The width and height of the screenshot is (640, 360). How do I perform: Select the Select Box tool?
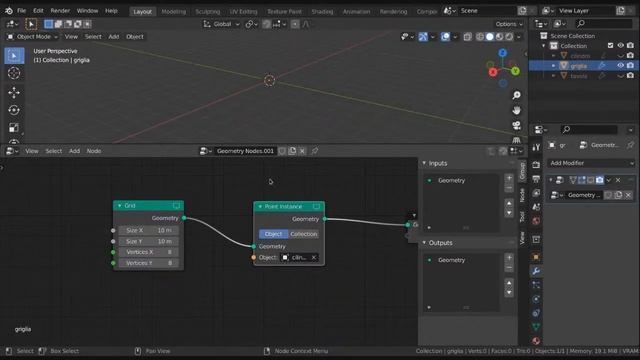14,56
